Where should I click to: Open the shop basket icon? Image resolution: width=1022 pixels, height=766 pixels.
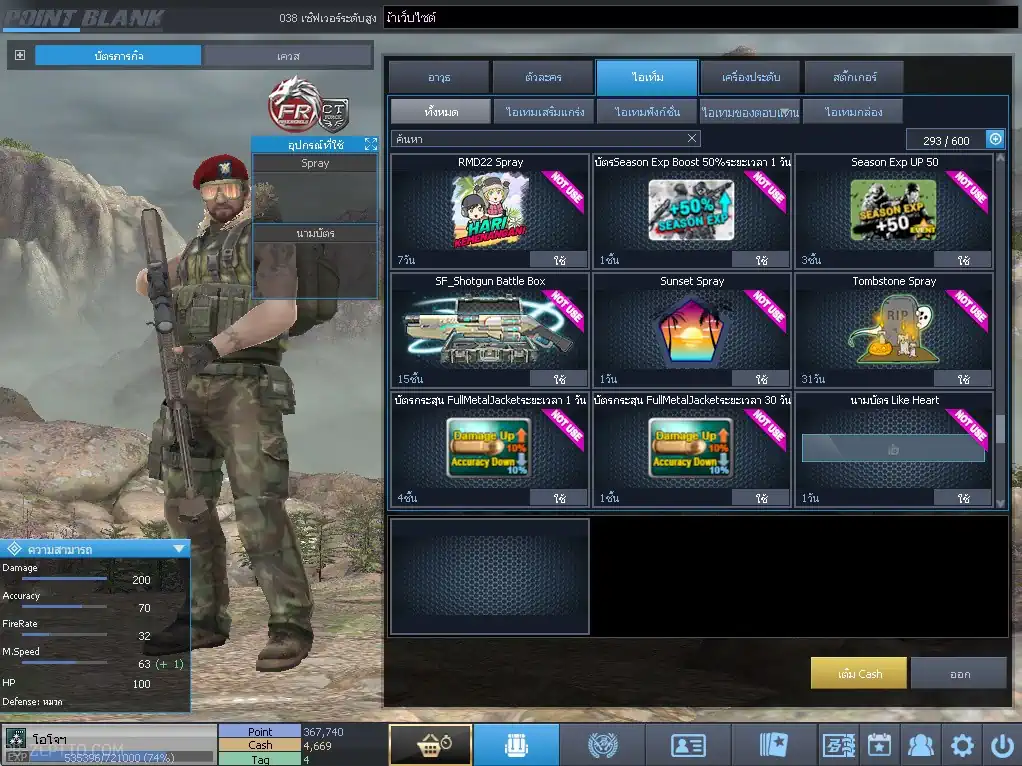[x=430, y=745]
